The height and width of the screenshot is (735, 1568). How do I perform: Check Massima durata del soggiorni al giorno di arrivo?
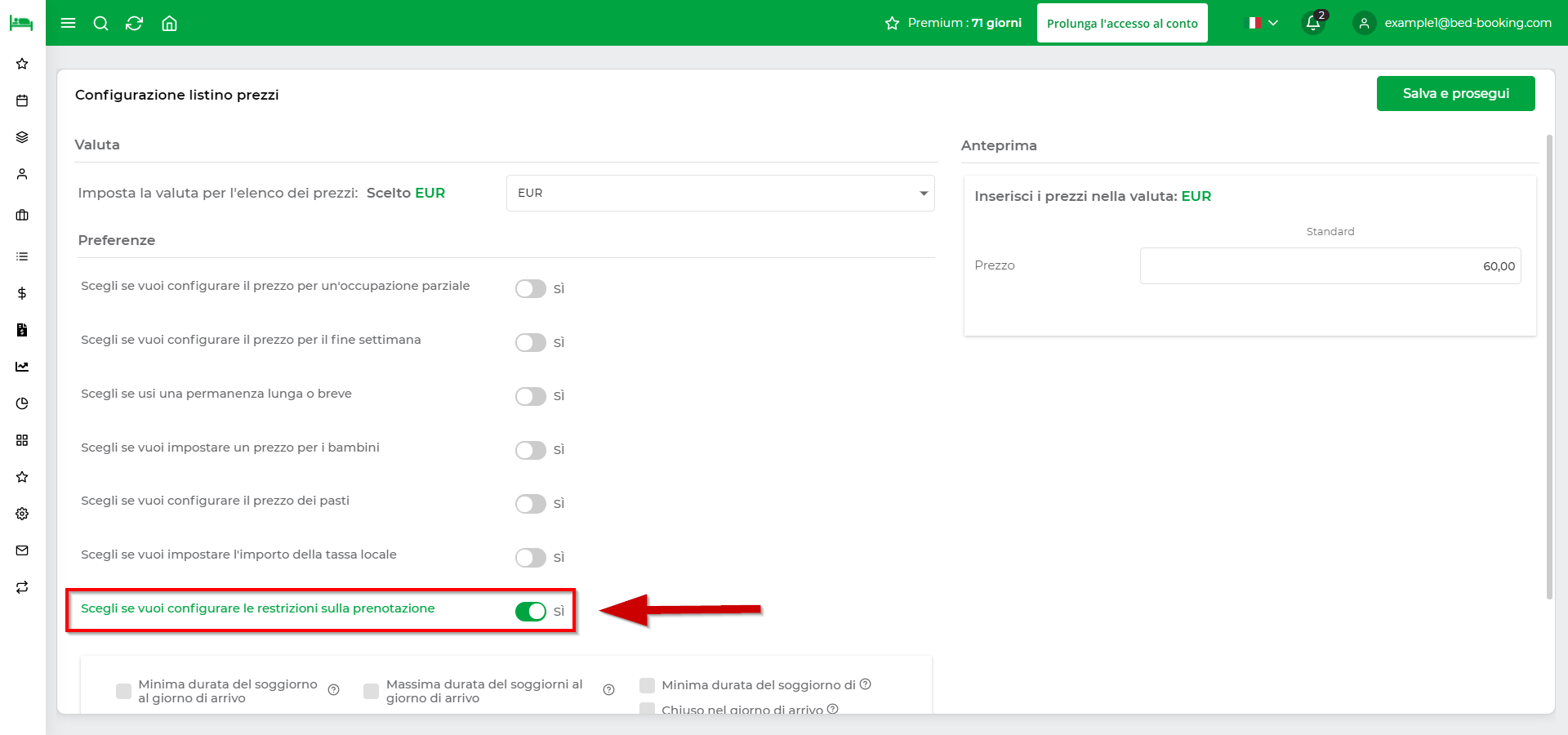point(371,691)
